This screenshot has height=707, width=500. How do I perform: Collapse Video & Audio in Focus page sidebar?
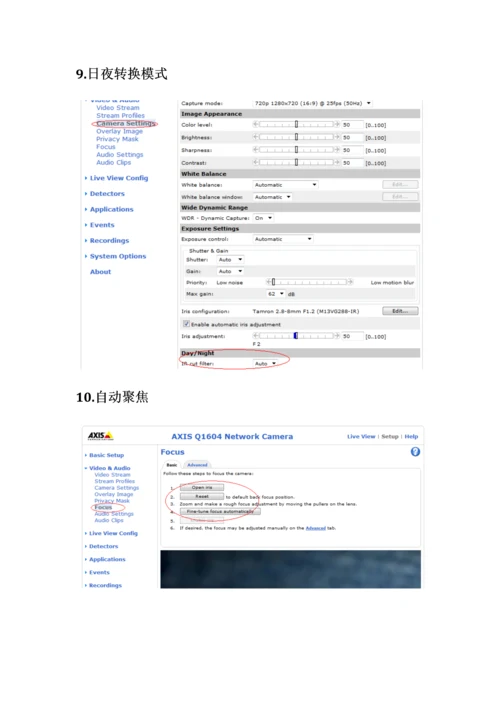coord(110,468)
